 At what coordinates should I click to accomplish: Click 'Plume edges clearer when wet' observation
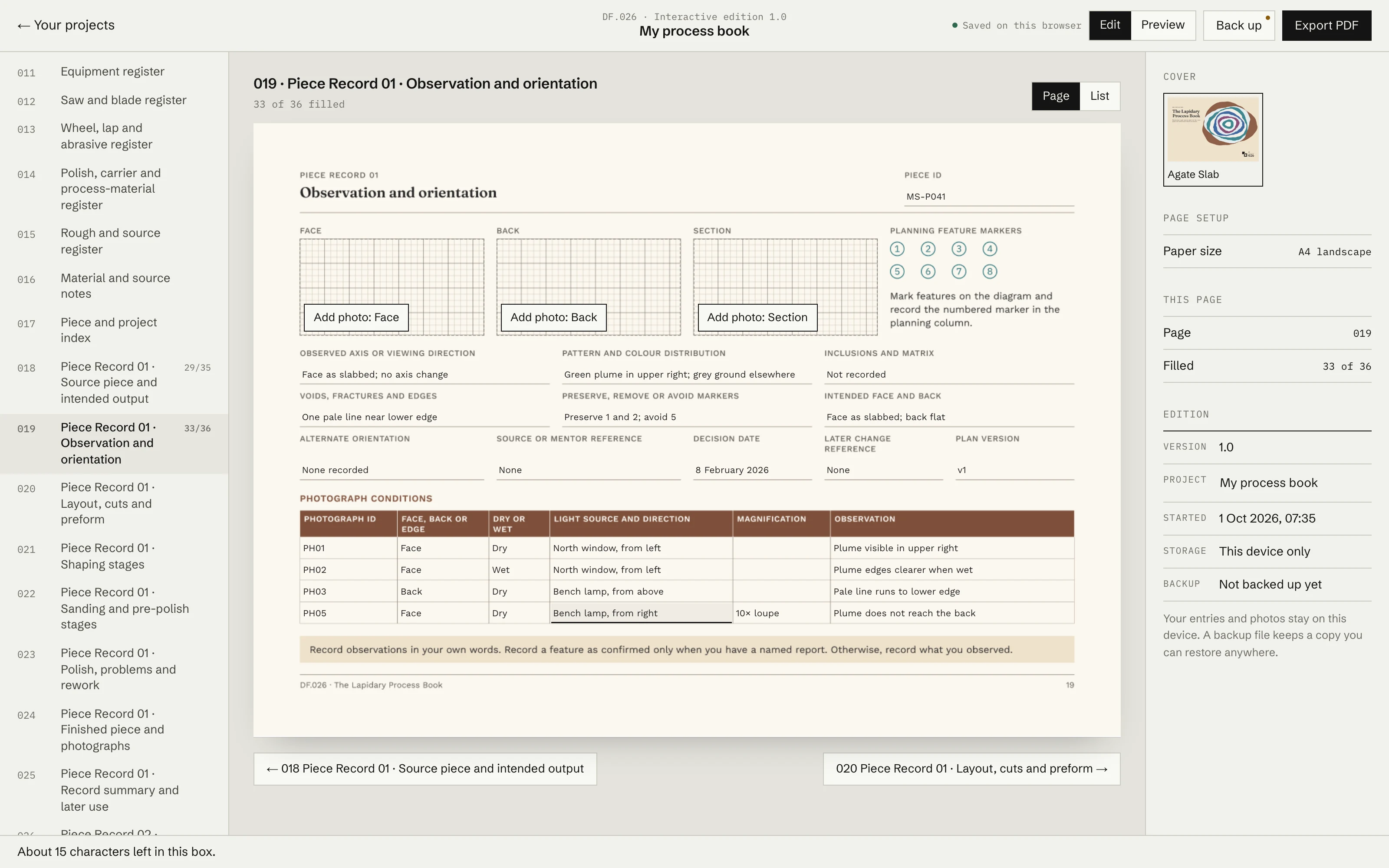pos(951,570)
